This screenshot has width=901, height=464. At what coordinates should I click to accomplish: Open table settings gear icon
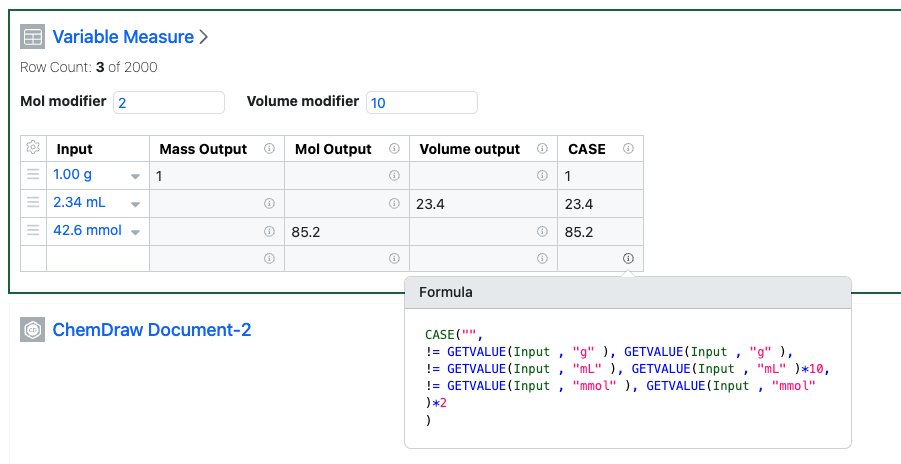(x=33, y=148)
